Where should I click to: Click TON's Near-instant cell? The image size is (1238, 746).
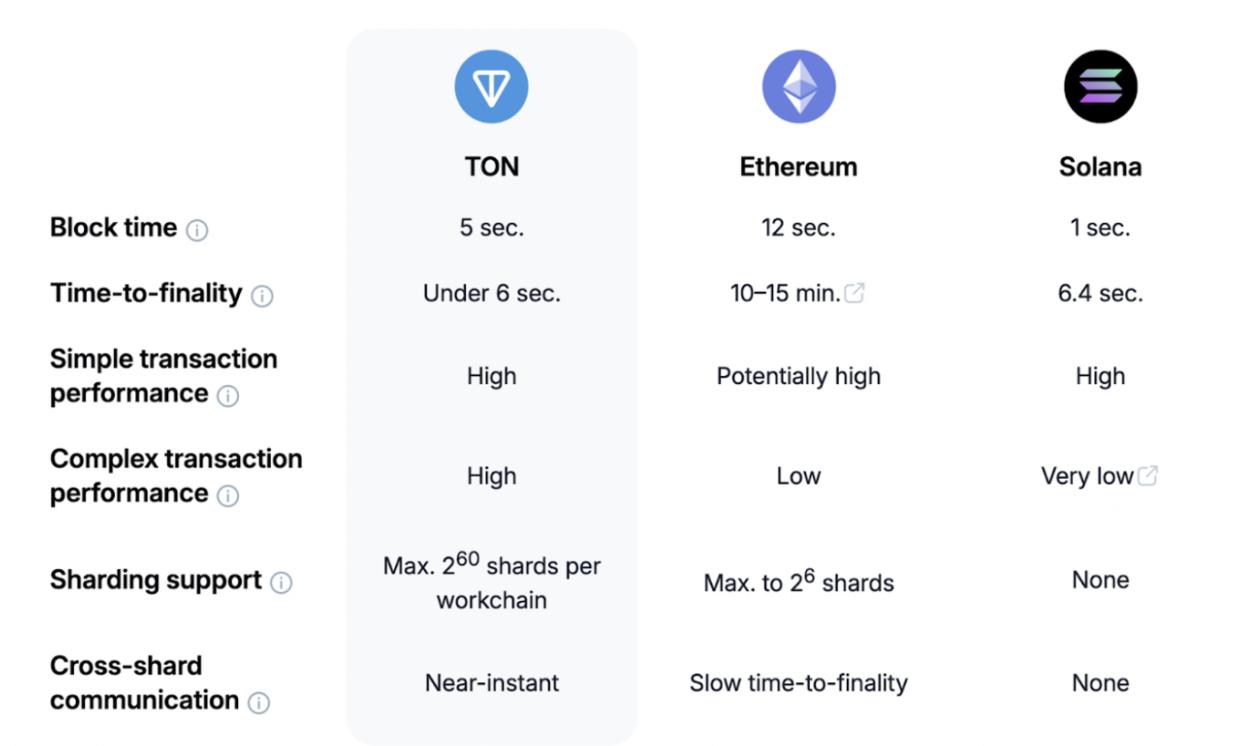pos(491,683)
